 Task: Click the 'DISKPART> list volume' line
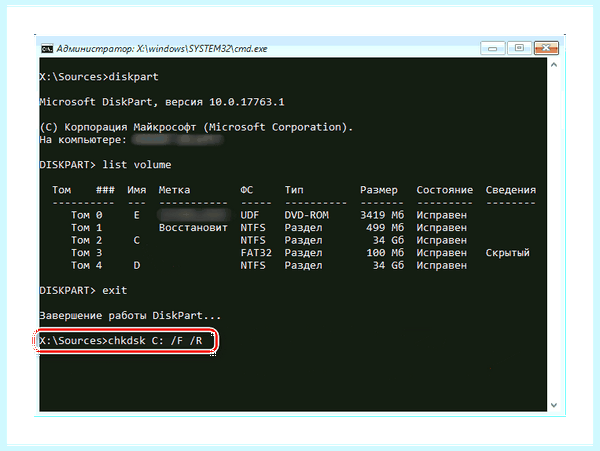[x=105, y=165]
